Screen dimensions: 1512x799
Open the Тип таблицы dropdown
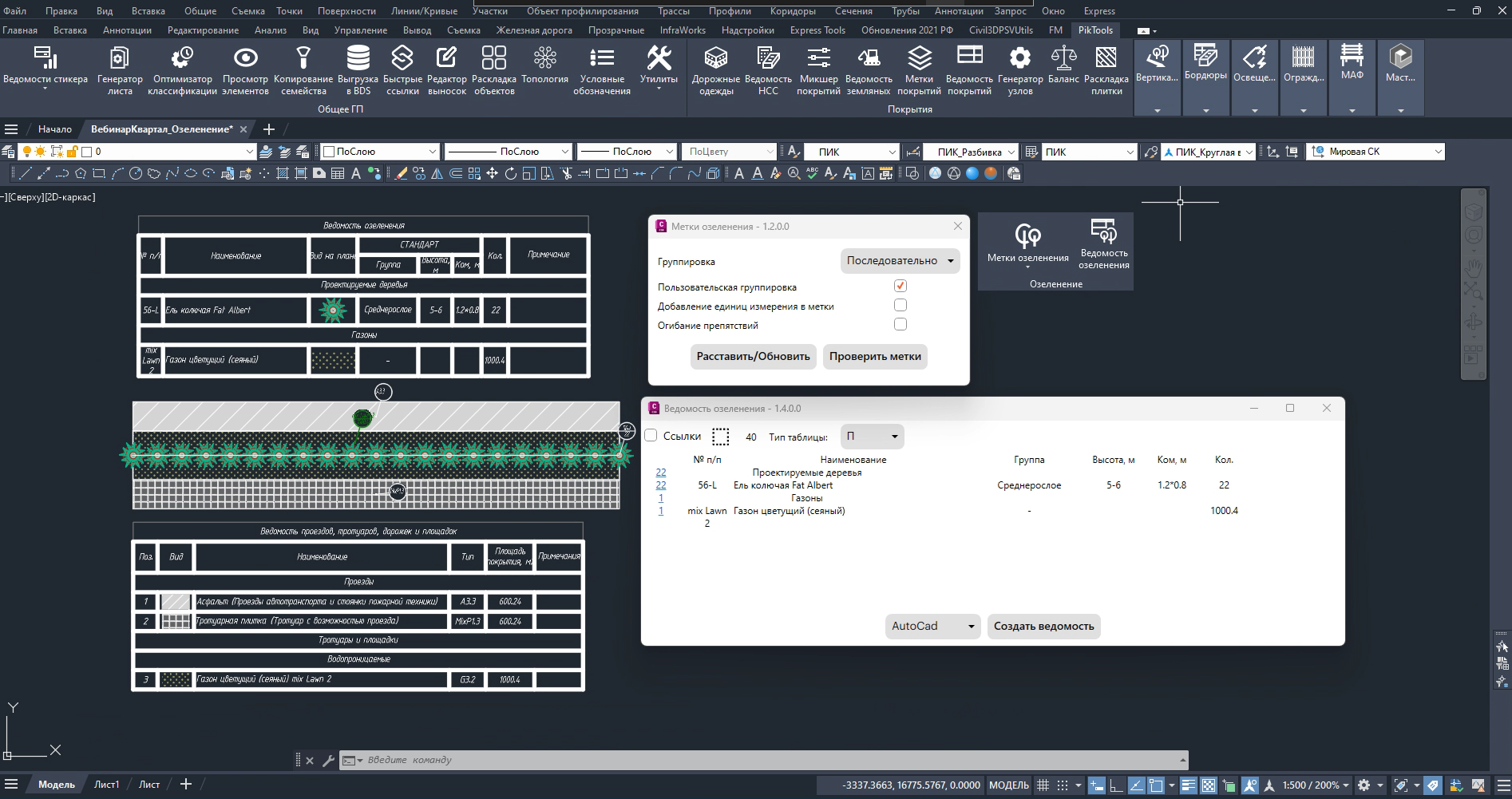(x=872, y=437)
